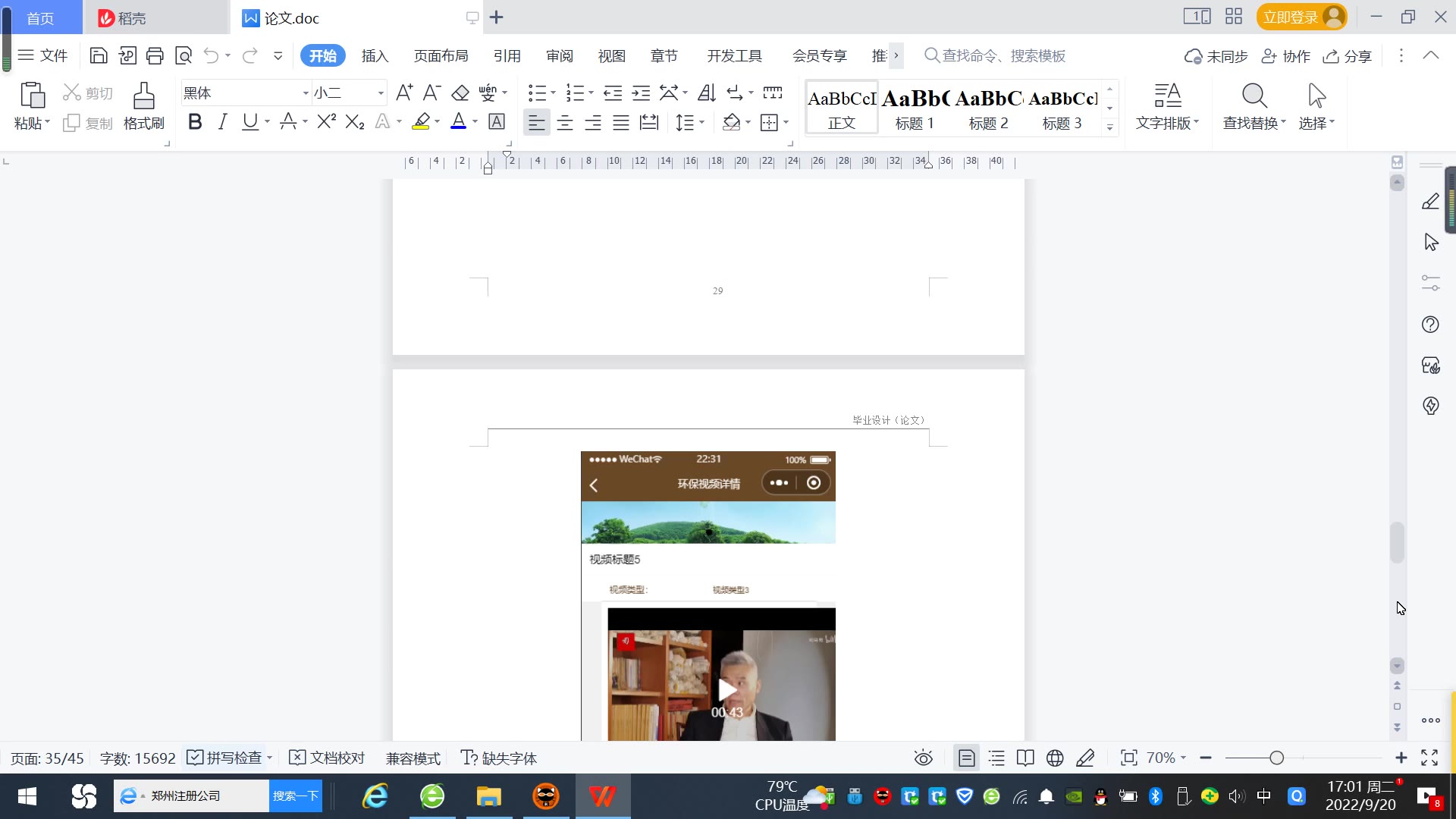Open the 页面布局 ribbon tab
The image size is (1456, 819).
441,55
